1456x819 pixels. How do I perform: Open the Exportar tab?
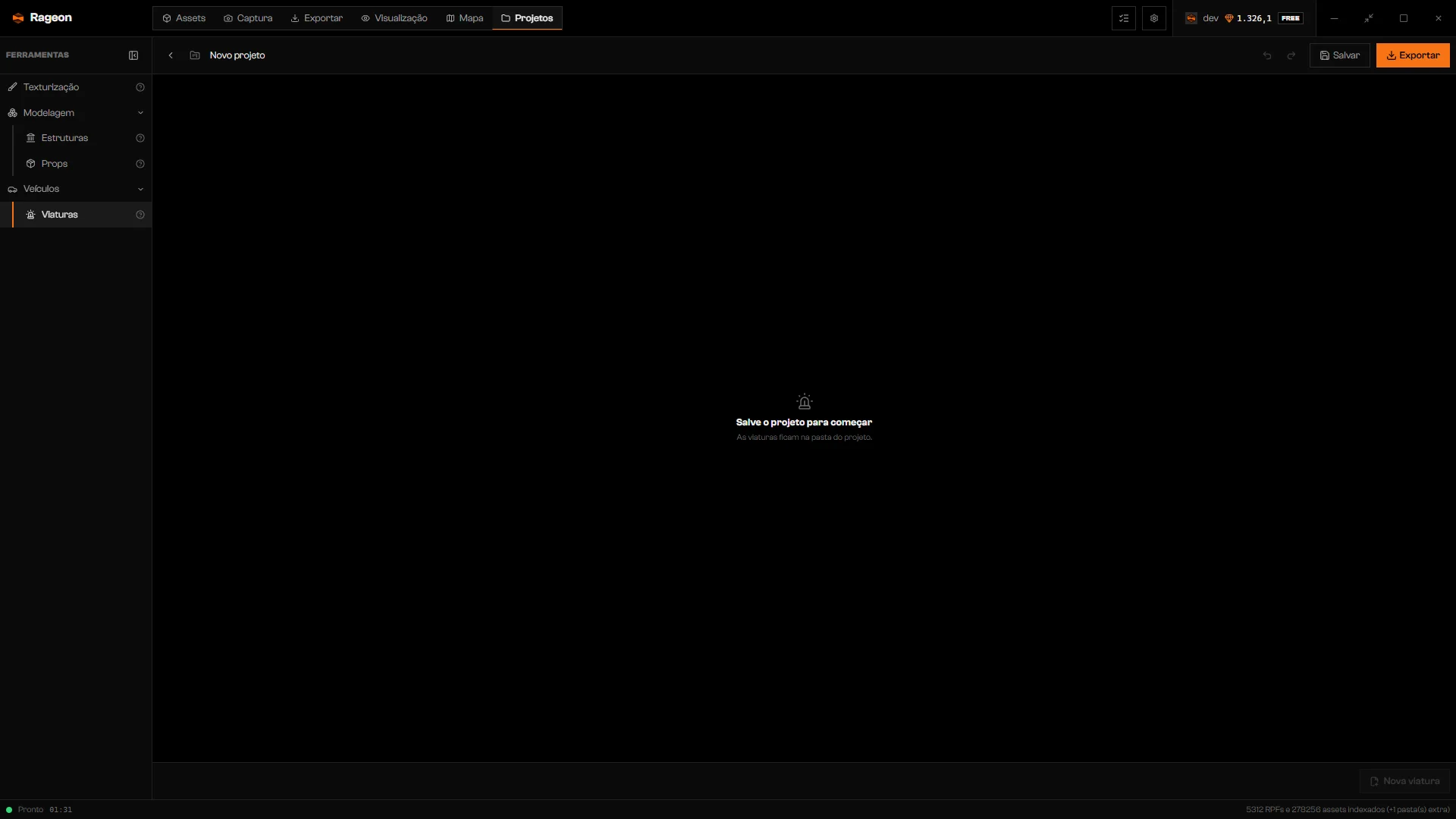316,18
